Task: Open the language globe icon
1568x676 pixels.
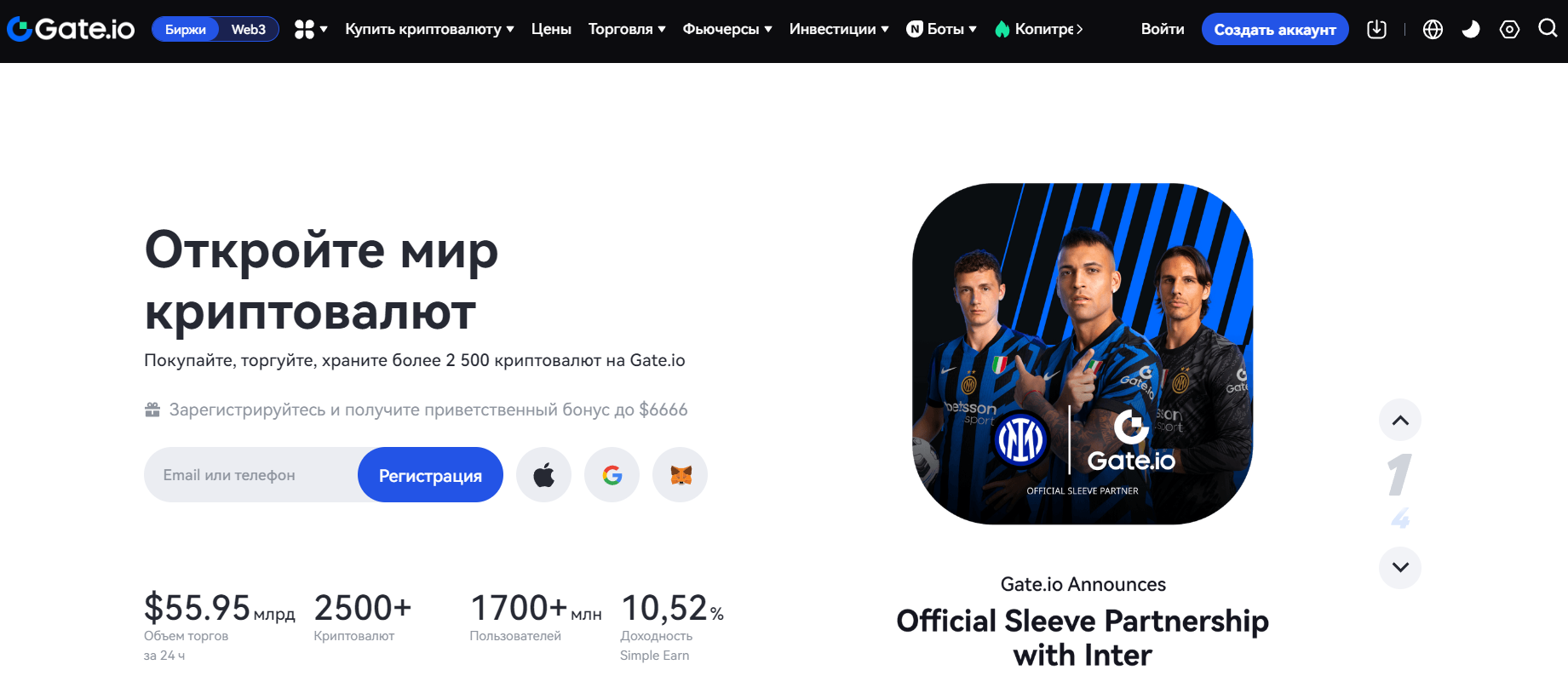Action: click(x=1433, y=29)
